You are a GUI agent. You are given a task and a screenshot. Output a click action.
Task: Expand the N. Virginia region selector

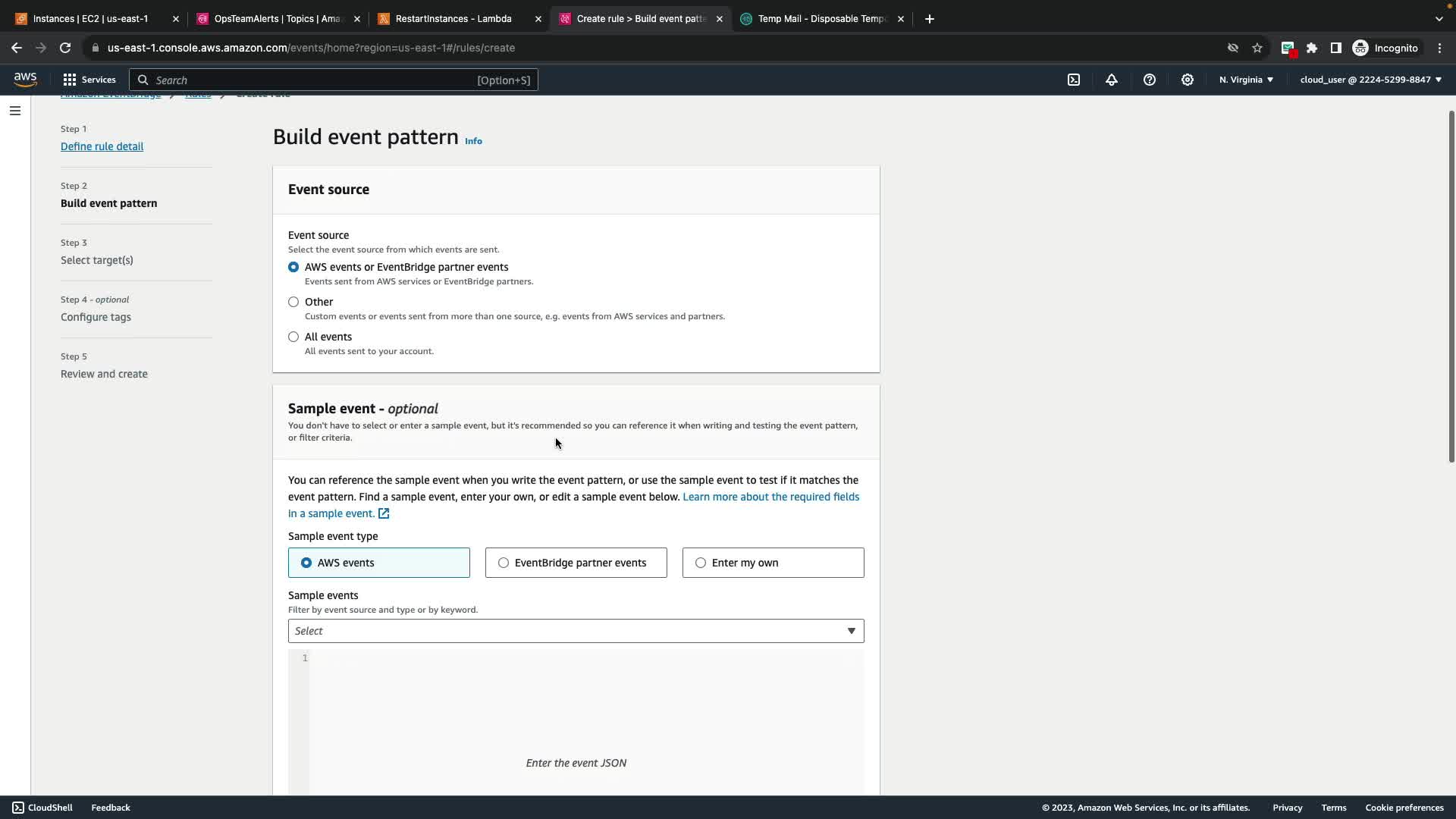(x=1246, y=80)
